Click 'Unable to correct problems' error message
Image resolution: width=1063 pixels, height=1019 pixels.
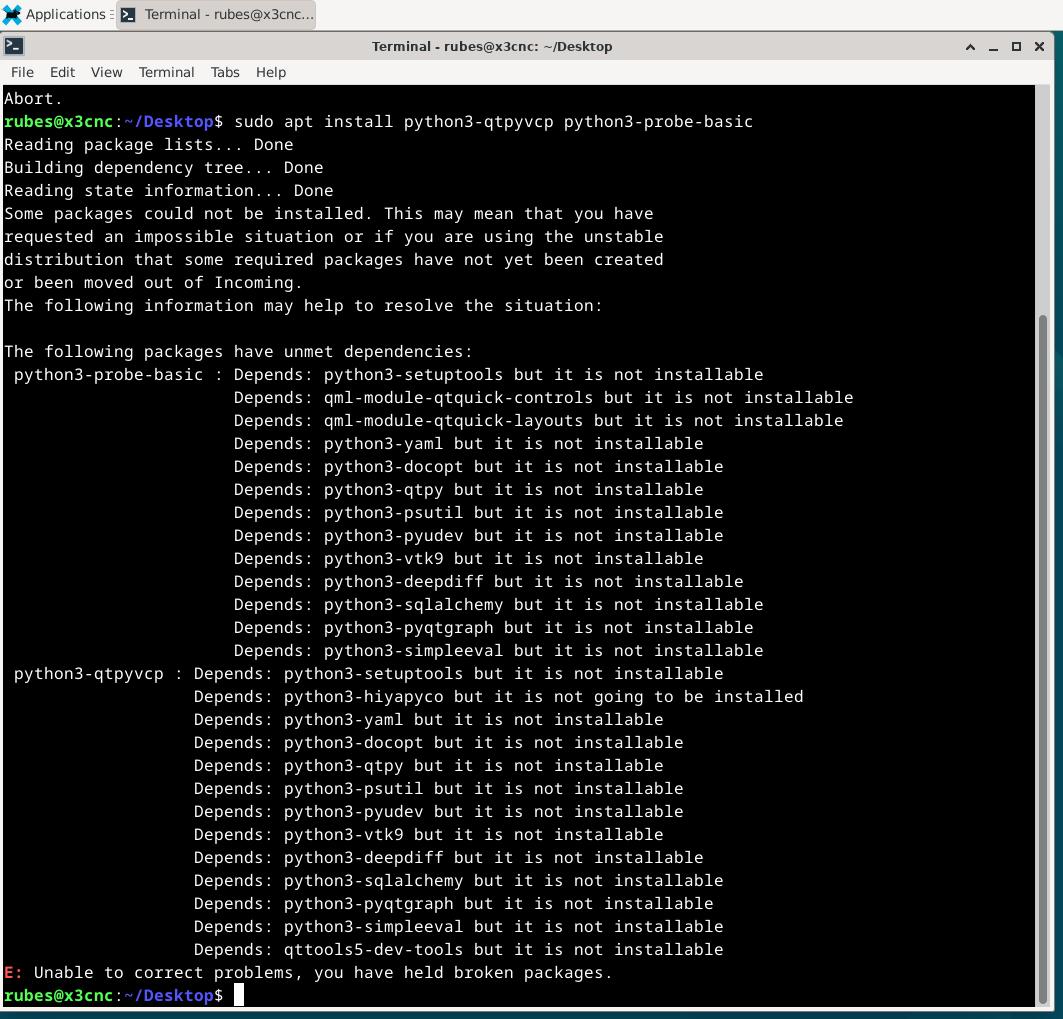click(x=323, y=972)
